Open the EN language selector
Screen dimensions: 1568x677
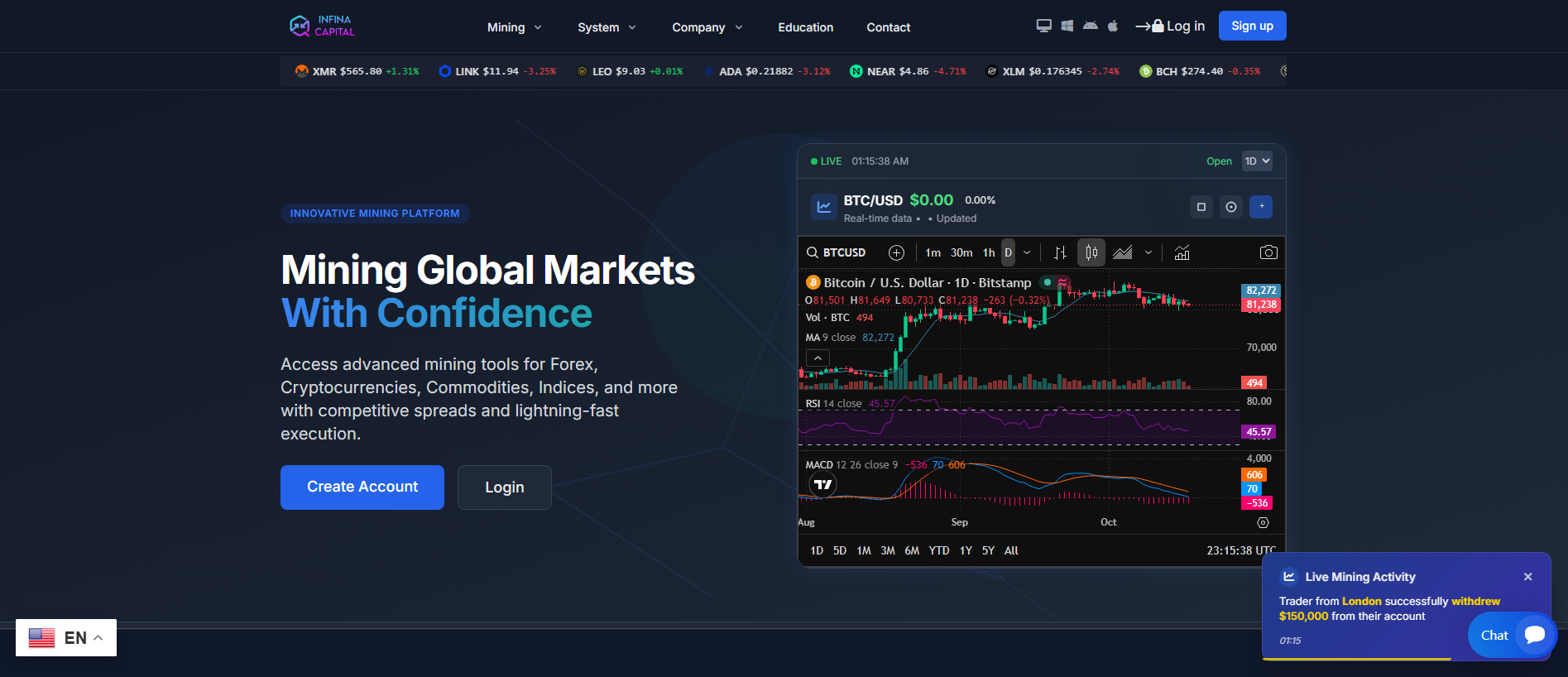click(x=66, y=638)
